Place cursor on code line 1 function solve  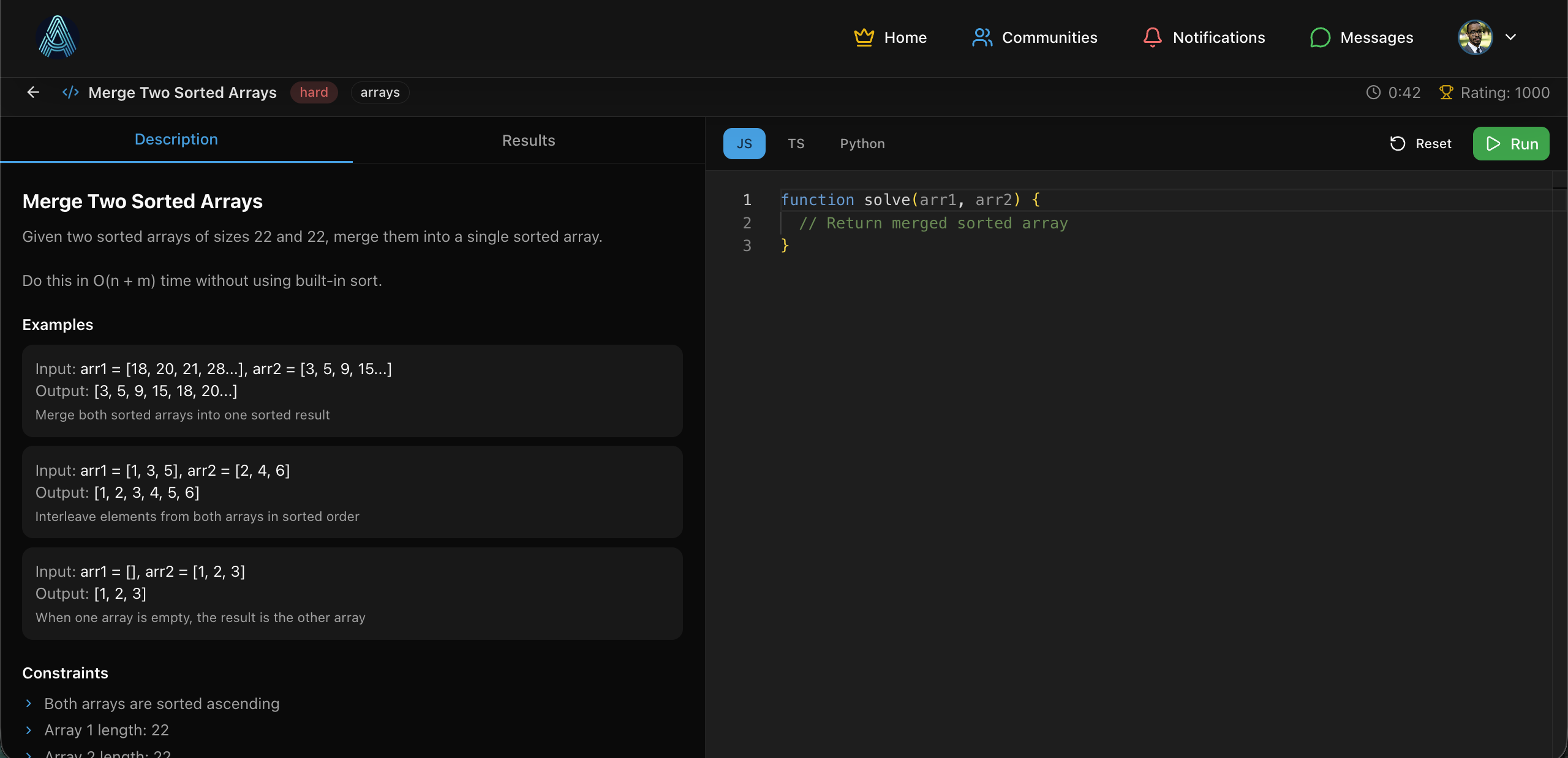tap(910, 200)
